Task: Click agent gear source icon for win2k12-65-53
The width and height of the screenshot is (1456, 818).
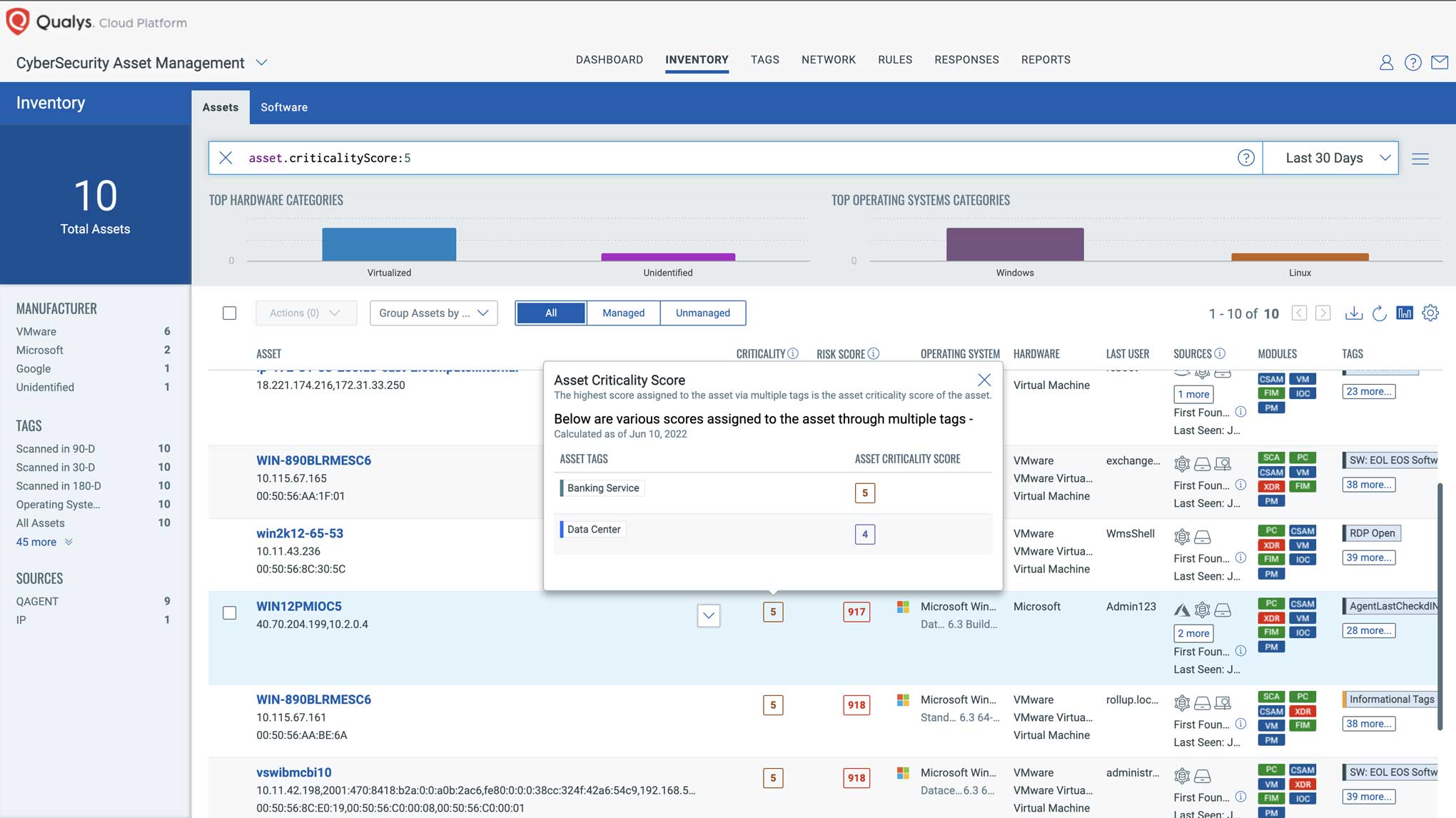Action: pyautogui.click(x=1182, y=536)
